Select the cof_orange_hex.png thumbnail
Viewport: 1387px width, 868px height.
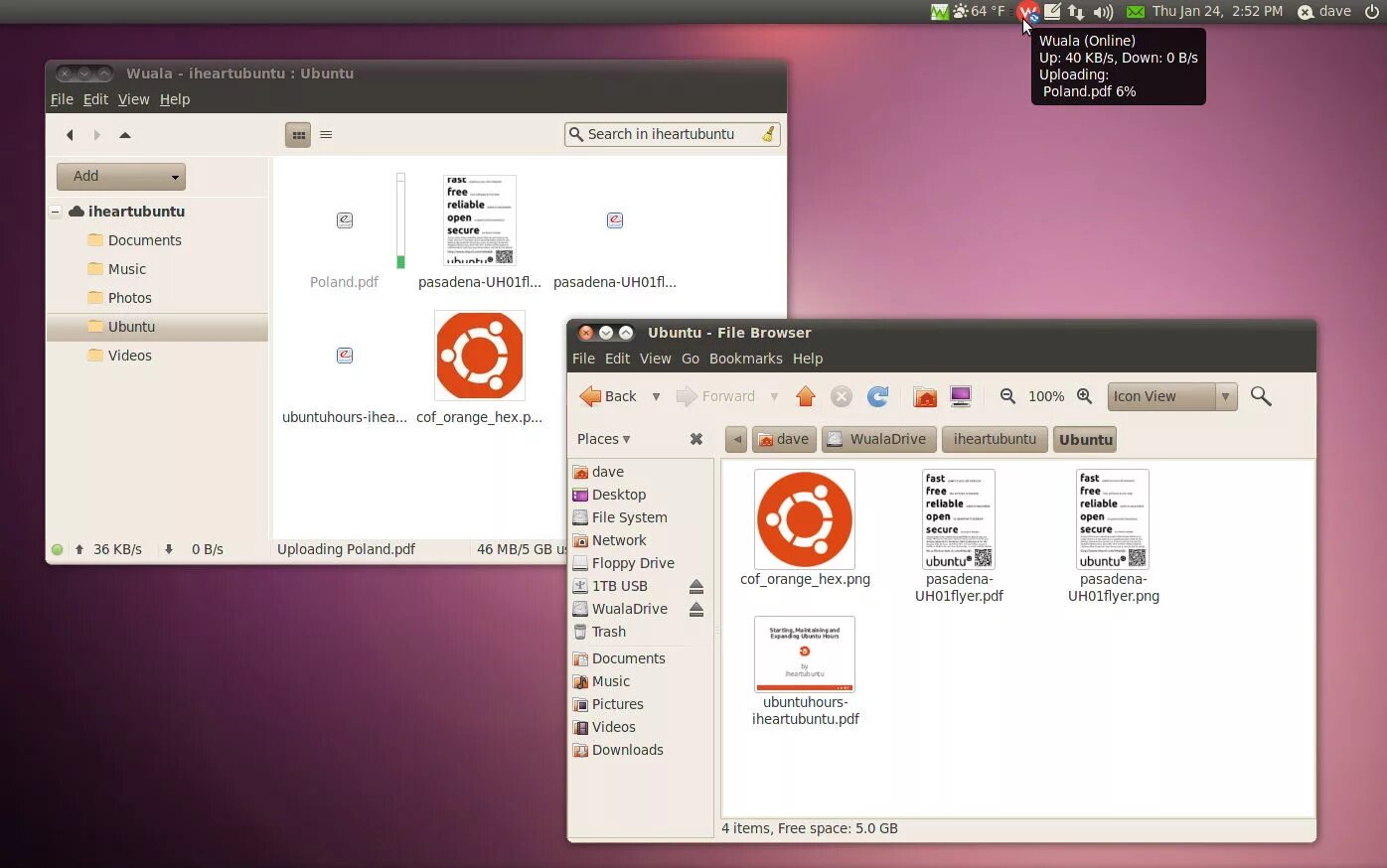pyautogui.click(x=804, y=518)
